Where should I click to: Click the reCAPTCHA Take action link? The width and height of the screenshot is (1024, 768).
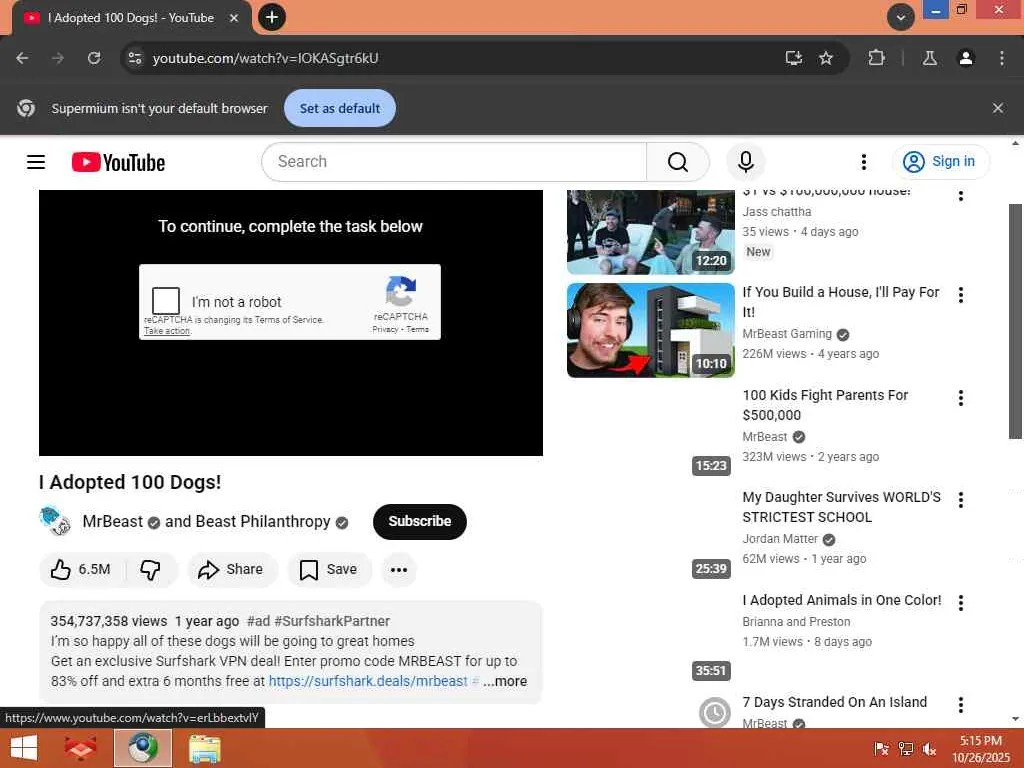point(167,331)
